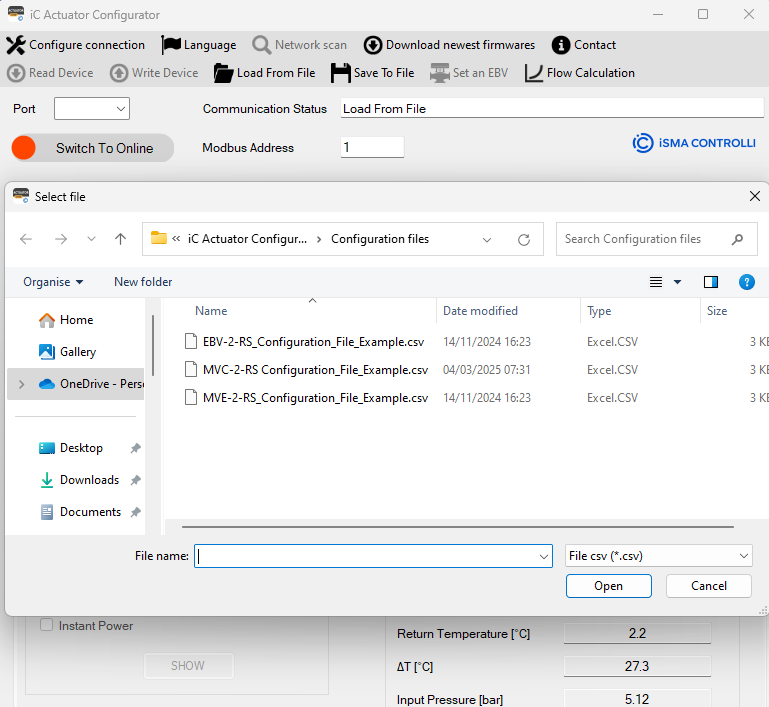The height and width of the screenshot is (707, 769).
Task: Click Set an EBV valve icon
Action: [439, 73]
